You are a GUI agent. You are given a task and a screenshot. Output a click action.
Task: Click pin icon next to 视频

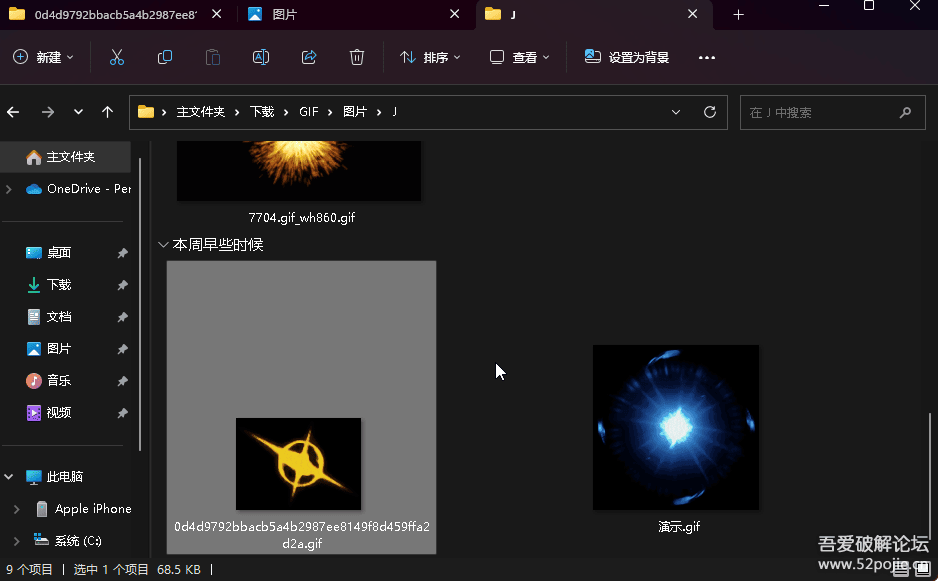click(123, 413)
